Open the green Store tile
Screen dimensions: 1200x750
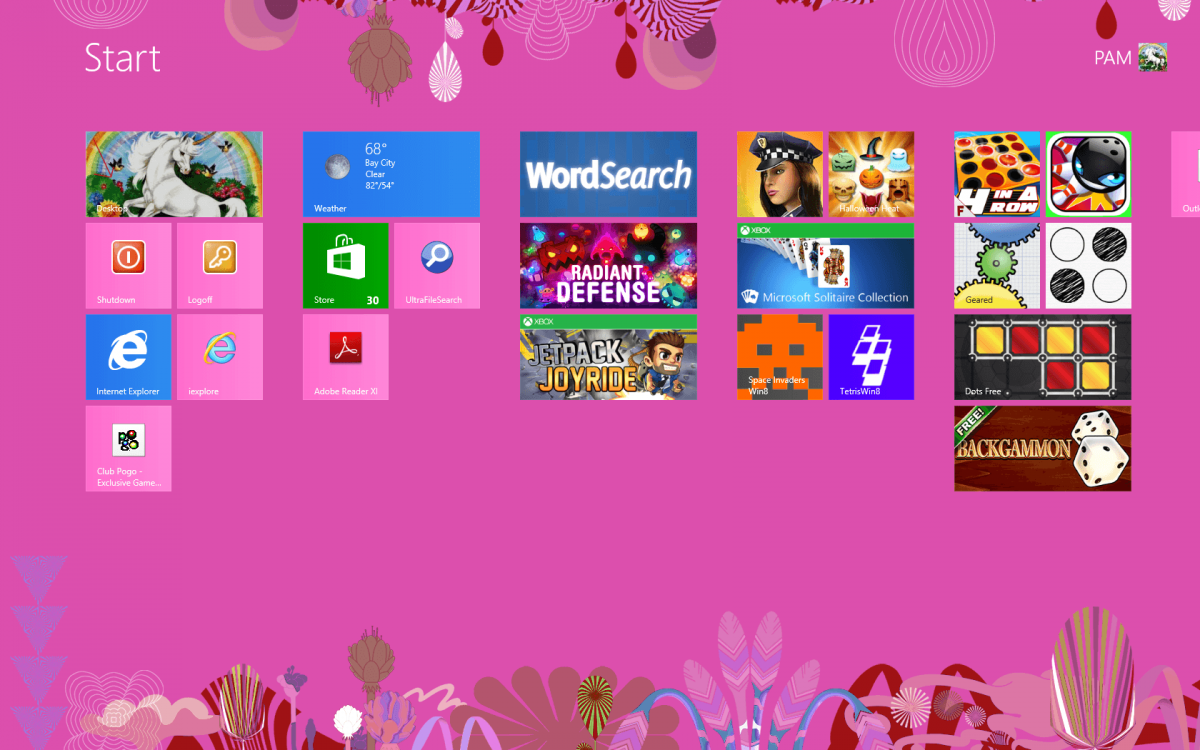345,266
